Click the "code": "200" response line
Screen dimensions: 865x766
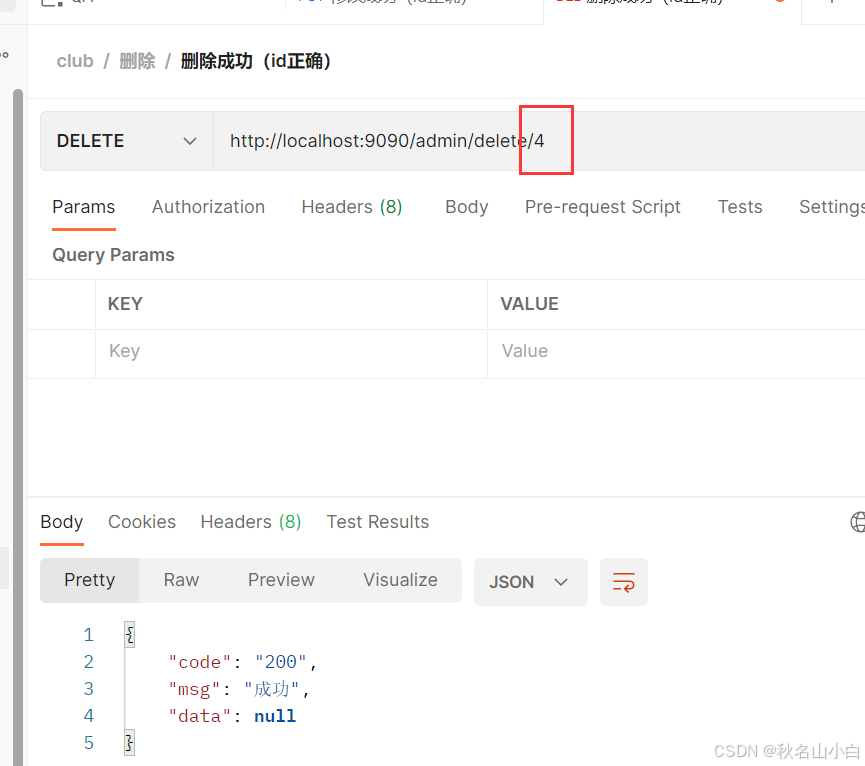[x=243, y=662]
